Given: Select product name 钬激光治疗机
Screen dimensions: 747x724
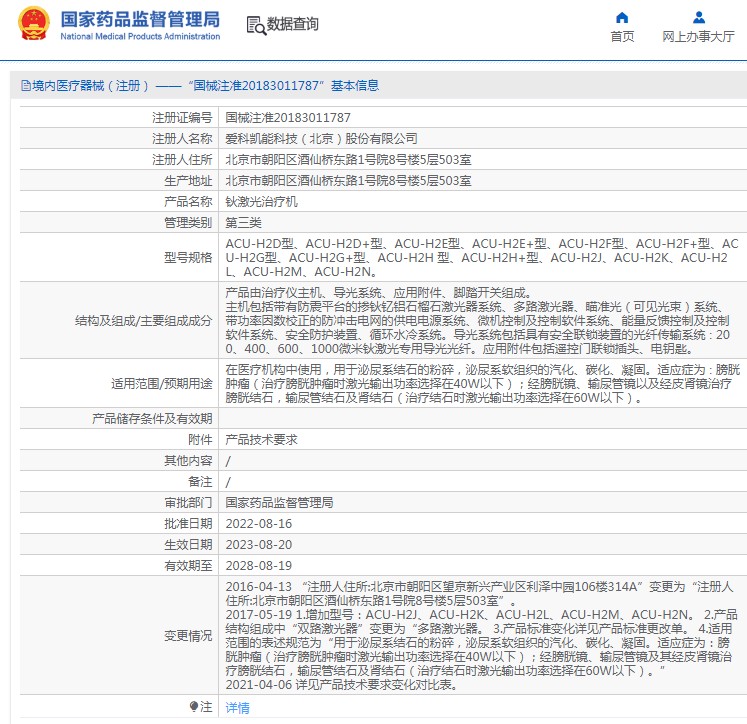Looking at the screenshot, I should (x=262, y=201).
